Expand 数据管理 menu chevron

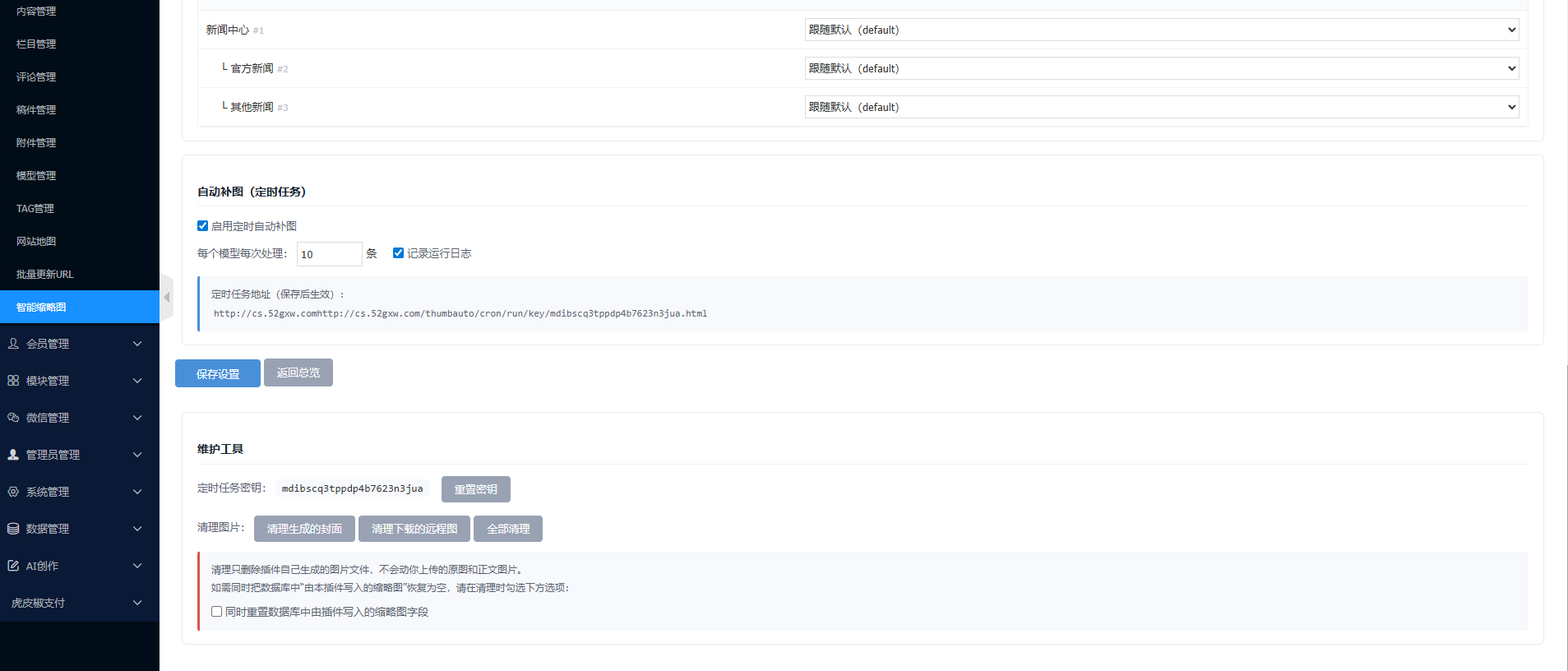[x=137, y=529]
